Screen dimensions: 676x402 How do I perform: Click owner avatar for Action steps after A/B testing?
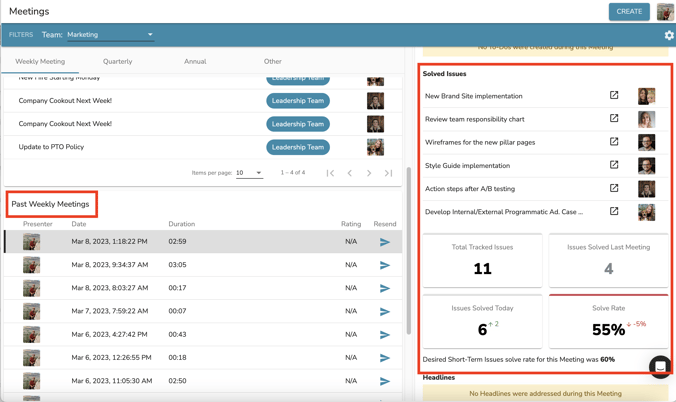click(646, 189)
